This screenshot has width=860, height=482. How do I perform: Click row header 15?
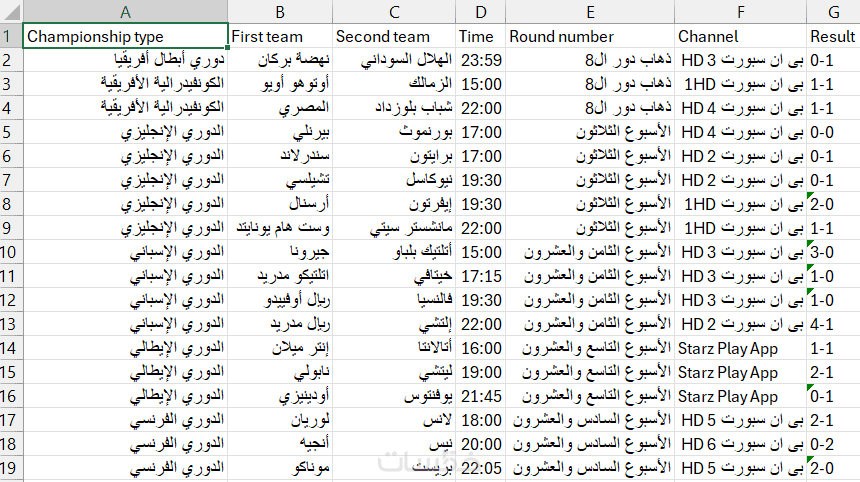[11, 373]
